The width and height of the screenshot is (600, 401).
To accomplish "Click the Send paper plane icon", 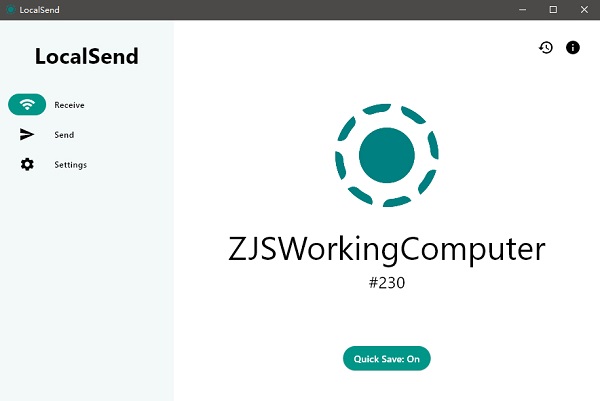I will click(x=27, y=134).
